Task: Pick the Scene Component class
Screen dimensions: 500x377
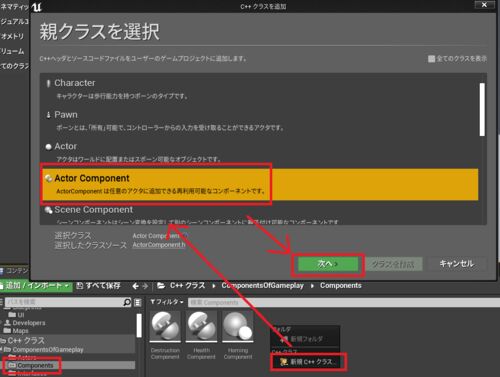Action: tap(259, 214)
